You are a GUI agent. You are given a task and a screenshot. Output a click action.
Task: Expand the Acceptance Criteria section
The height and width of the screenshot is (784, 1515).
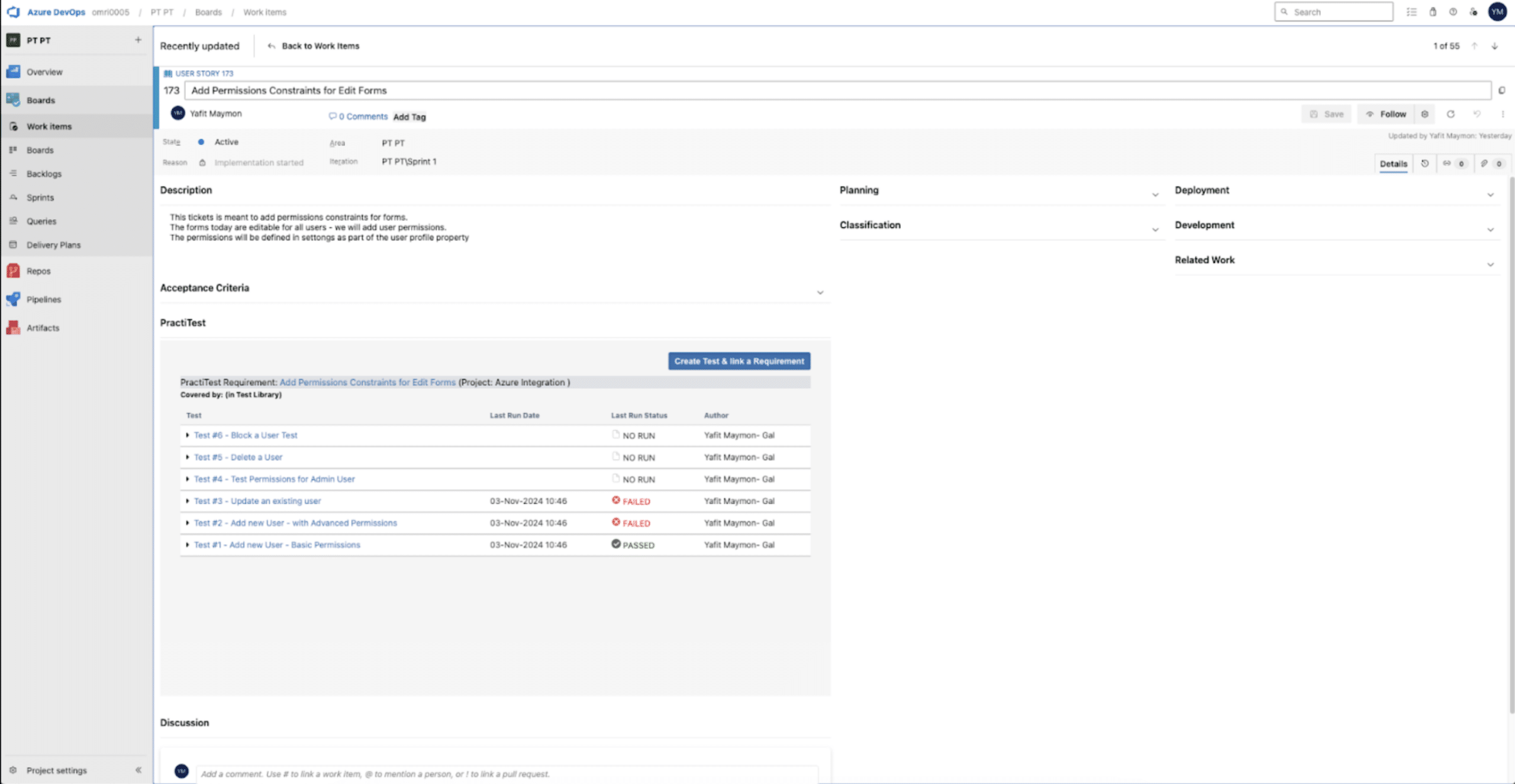point(820,292)
